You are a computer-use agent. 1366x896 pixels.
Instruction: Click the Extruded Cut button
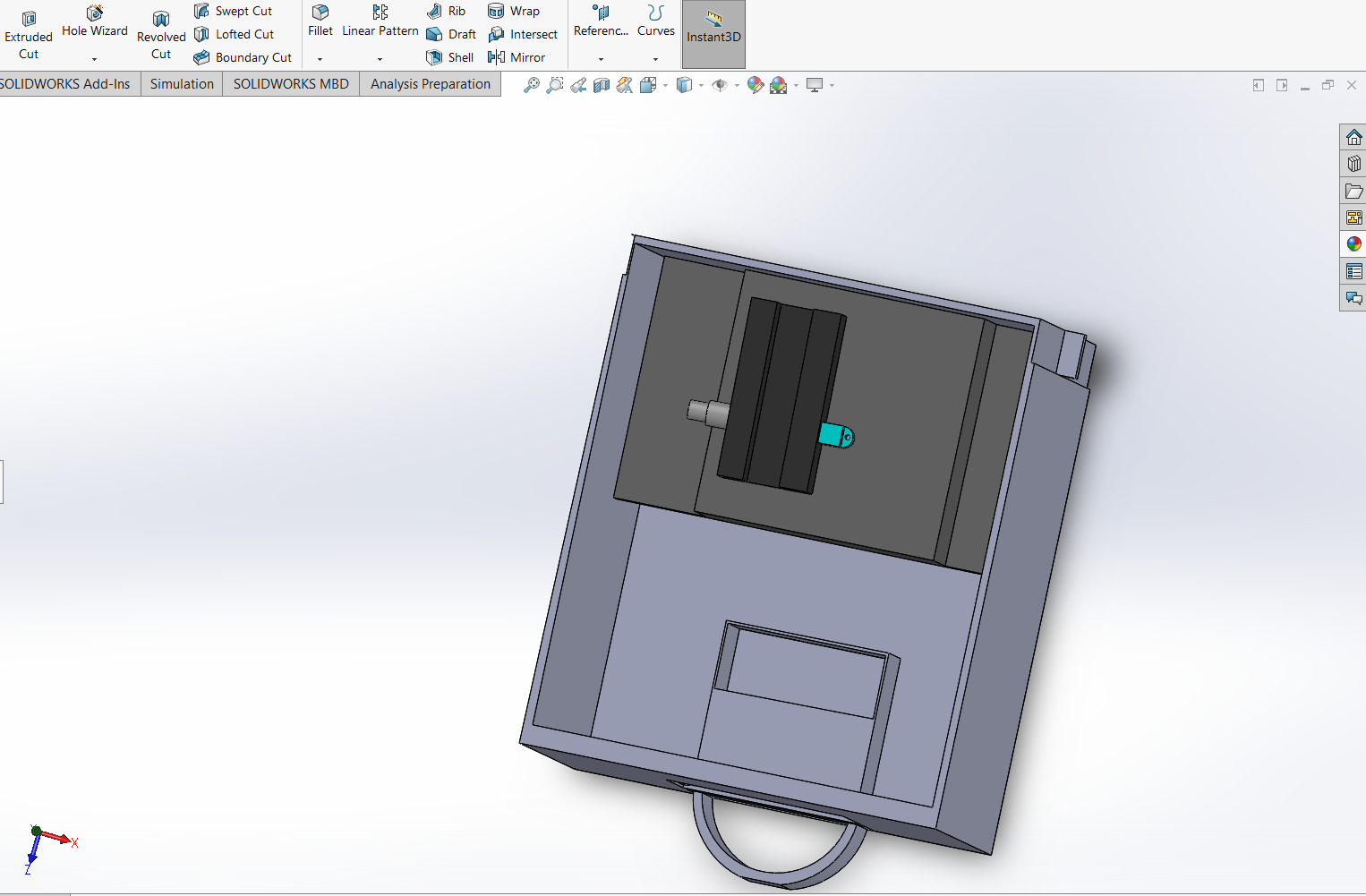pyautogui.click(x=29, y=34)
